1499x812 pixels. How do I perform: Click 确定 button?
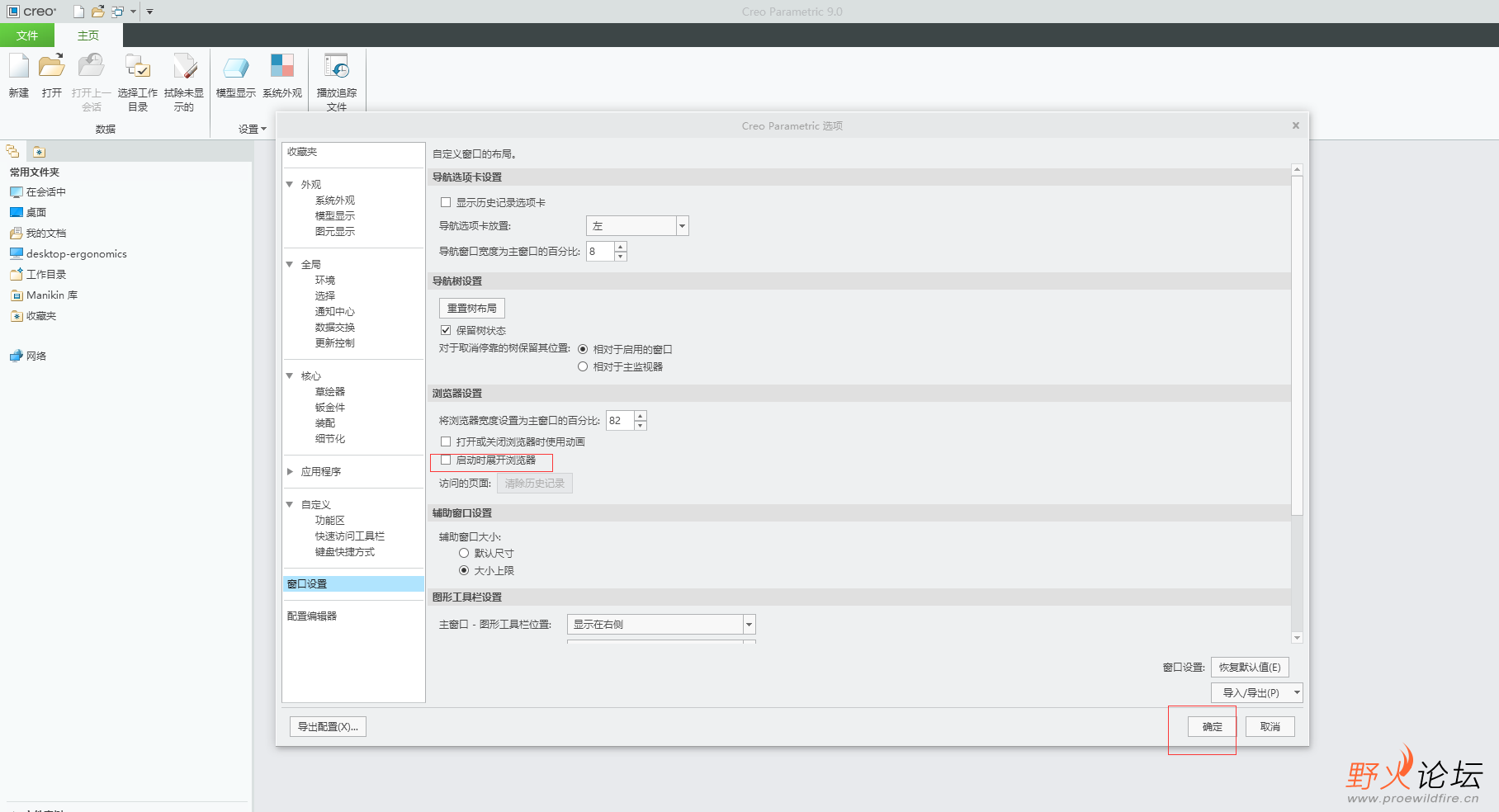[1213, 726]
